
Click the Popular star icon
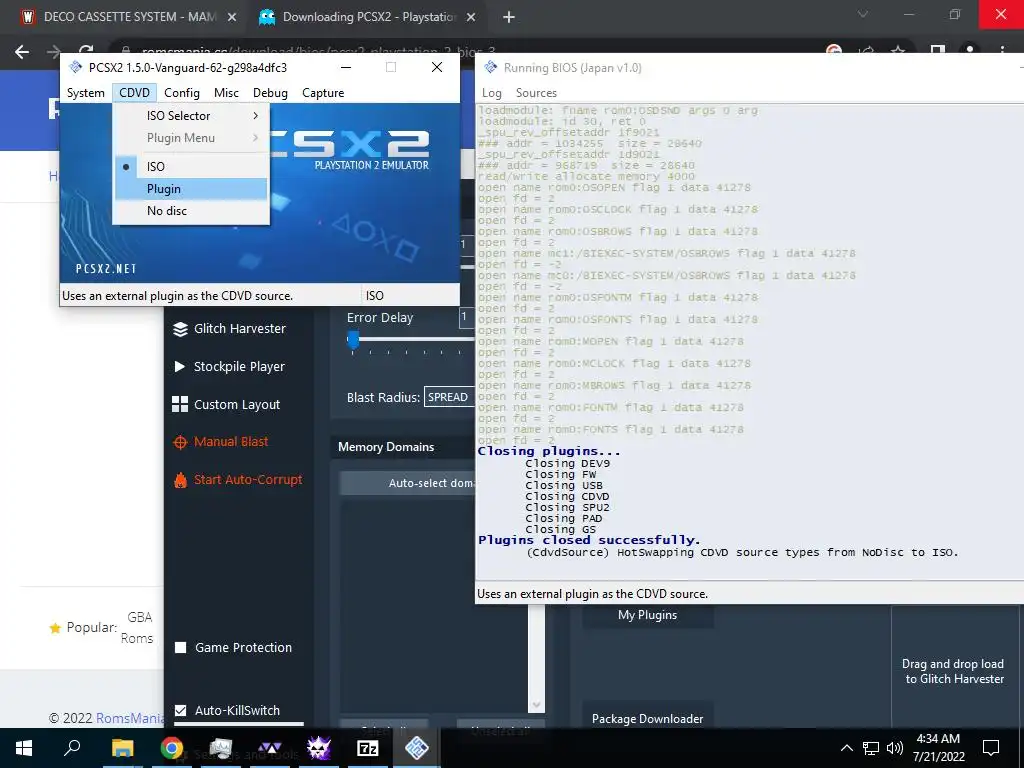[x=56, y=628]
